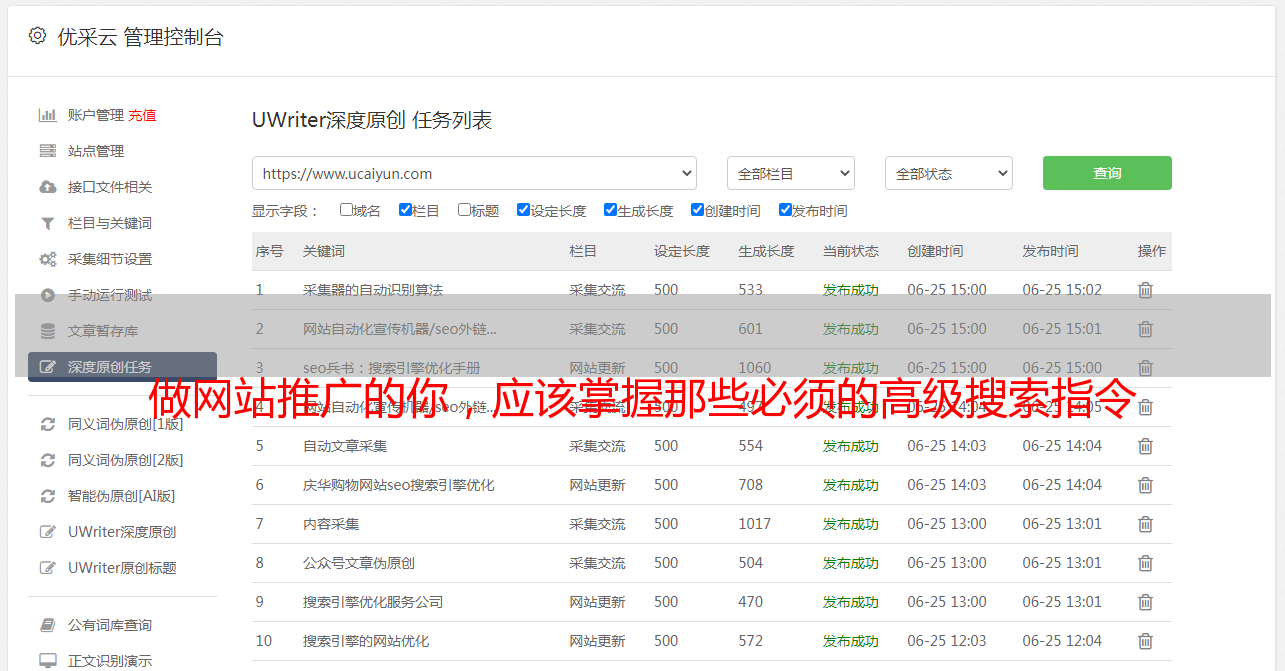This screenshot has width=1285, height=671.
Task: Expand the 全部栏目 dropdown
Action: click(790, 173)
